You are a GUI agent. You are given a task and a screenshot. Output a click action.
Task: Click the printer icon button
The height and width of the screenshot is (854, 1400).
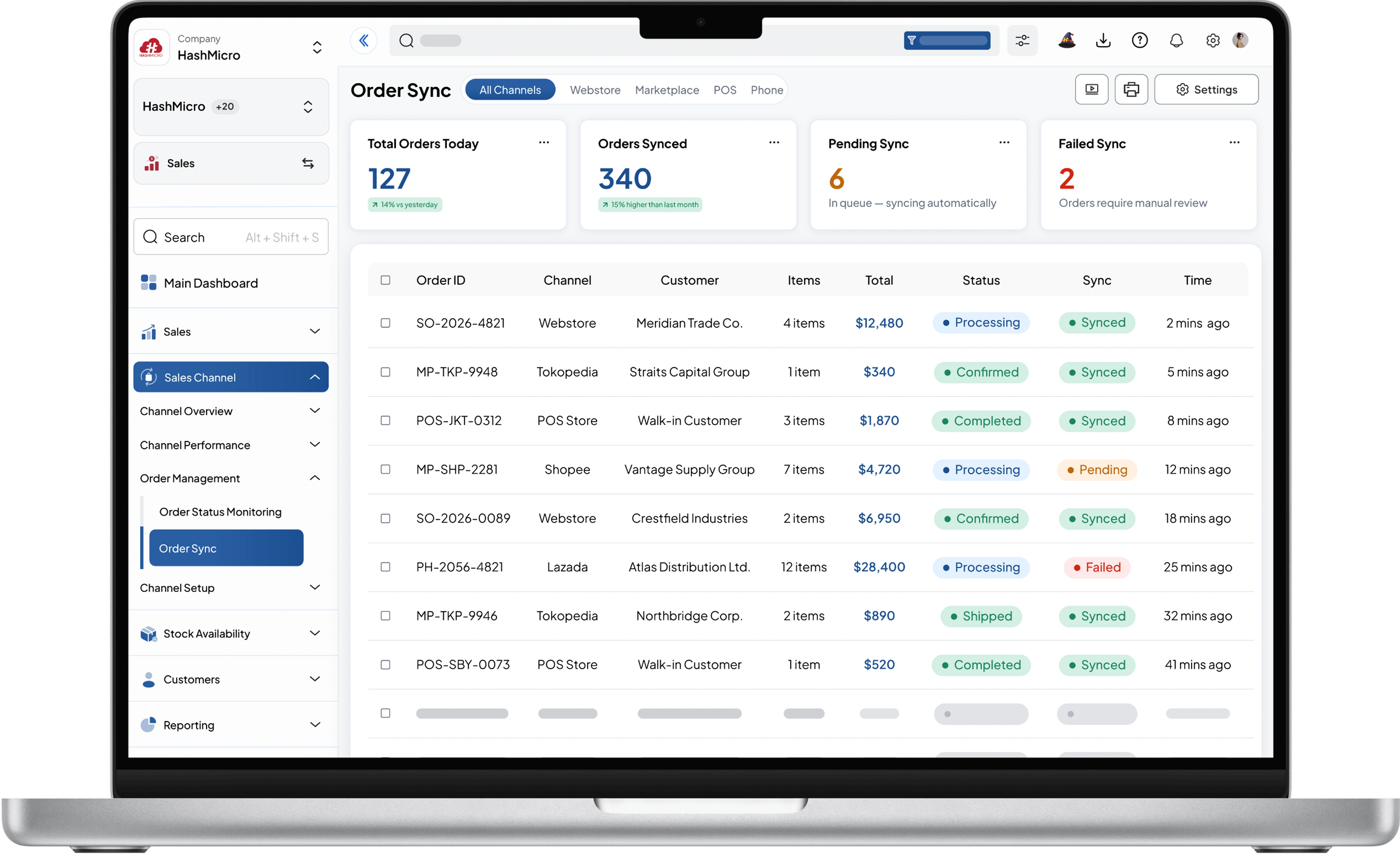(x=1131, y=89)
